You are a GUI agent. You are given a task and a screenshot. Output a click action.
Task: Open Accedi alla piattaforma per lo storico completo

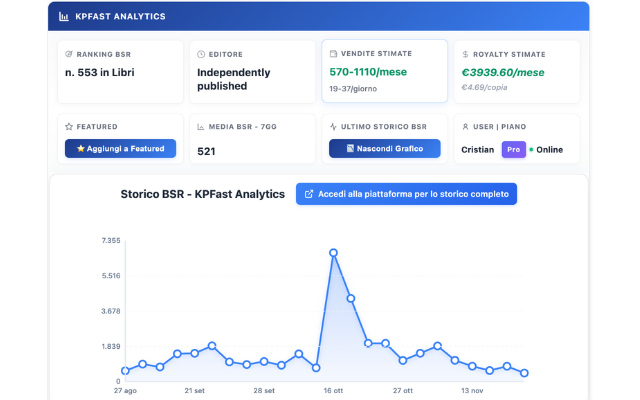(406, 194)
